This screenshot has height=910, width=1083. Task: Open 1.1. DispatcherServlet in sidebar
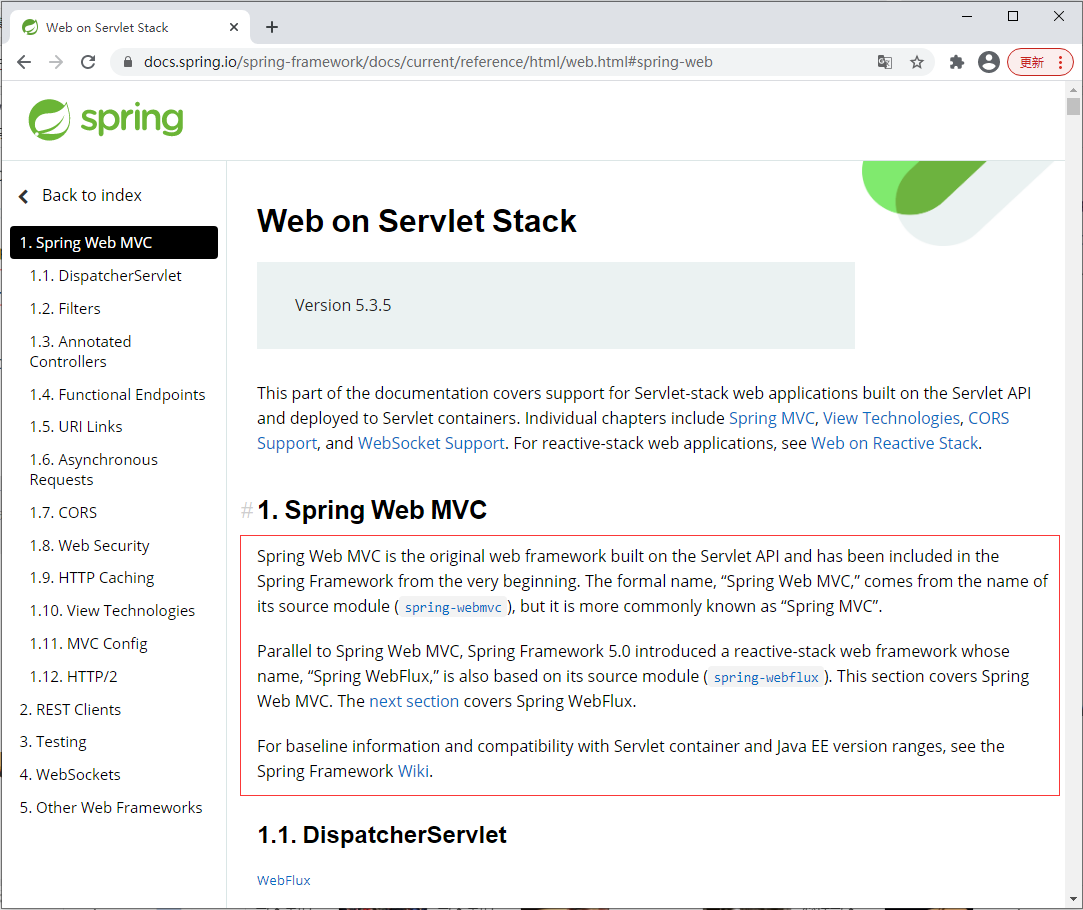[x=105, y=276]
